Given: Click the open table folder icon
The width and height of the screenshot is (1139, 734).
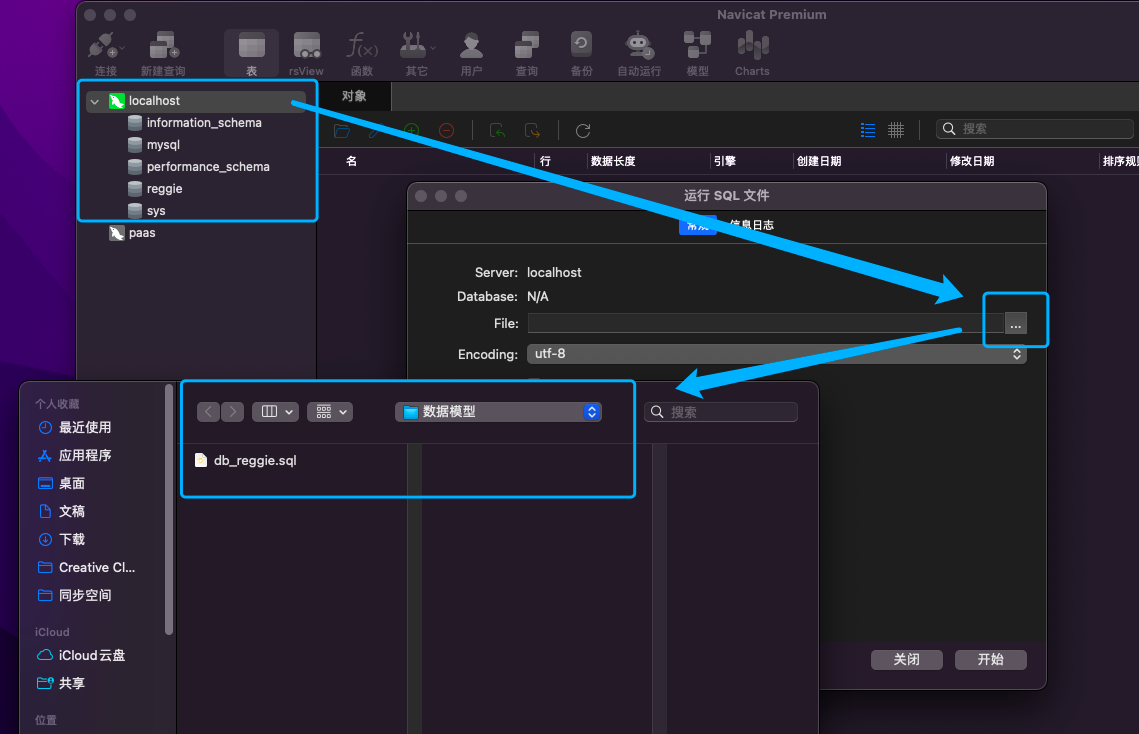Looking at the screenshot, I should [x=342, y=130].
